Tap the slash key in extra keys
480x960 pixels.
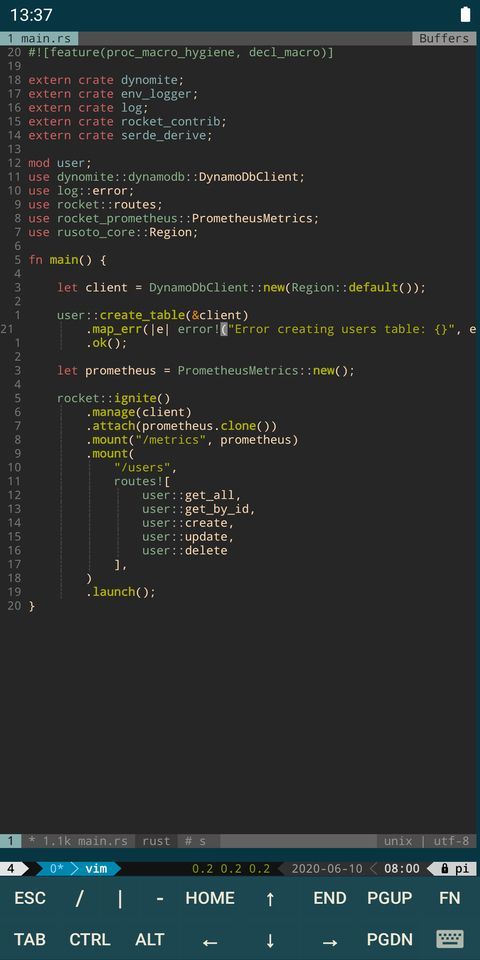pos(79,898)
